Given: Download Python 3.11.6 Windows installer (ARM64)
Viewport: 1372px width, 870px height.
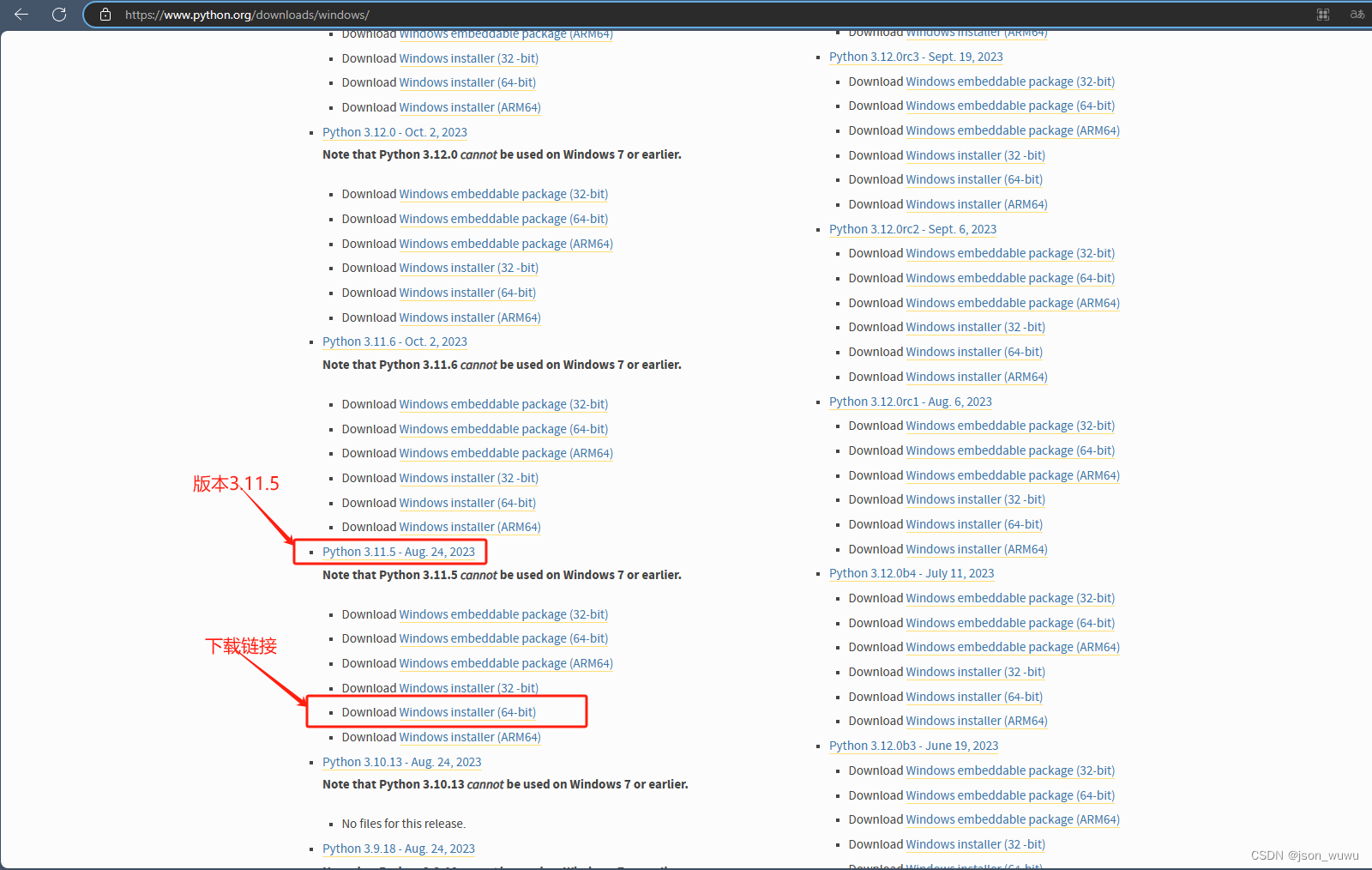Looking at the screenshot, I should [x=470, y=527].
